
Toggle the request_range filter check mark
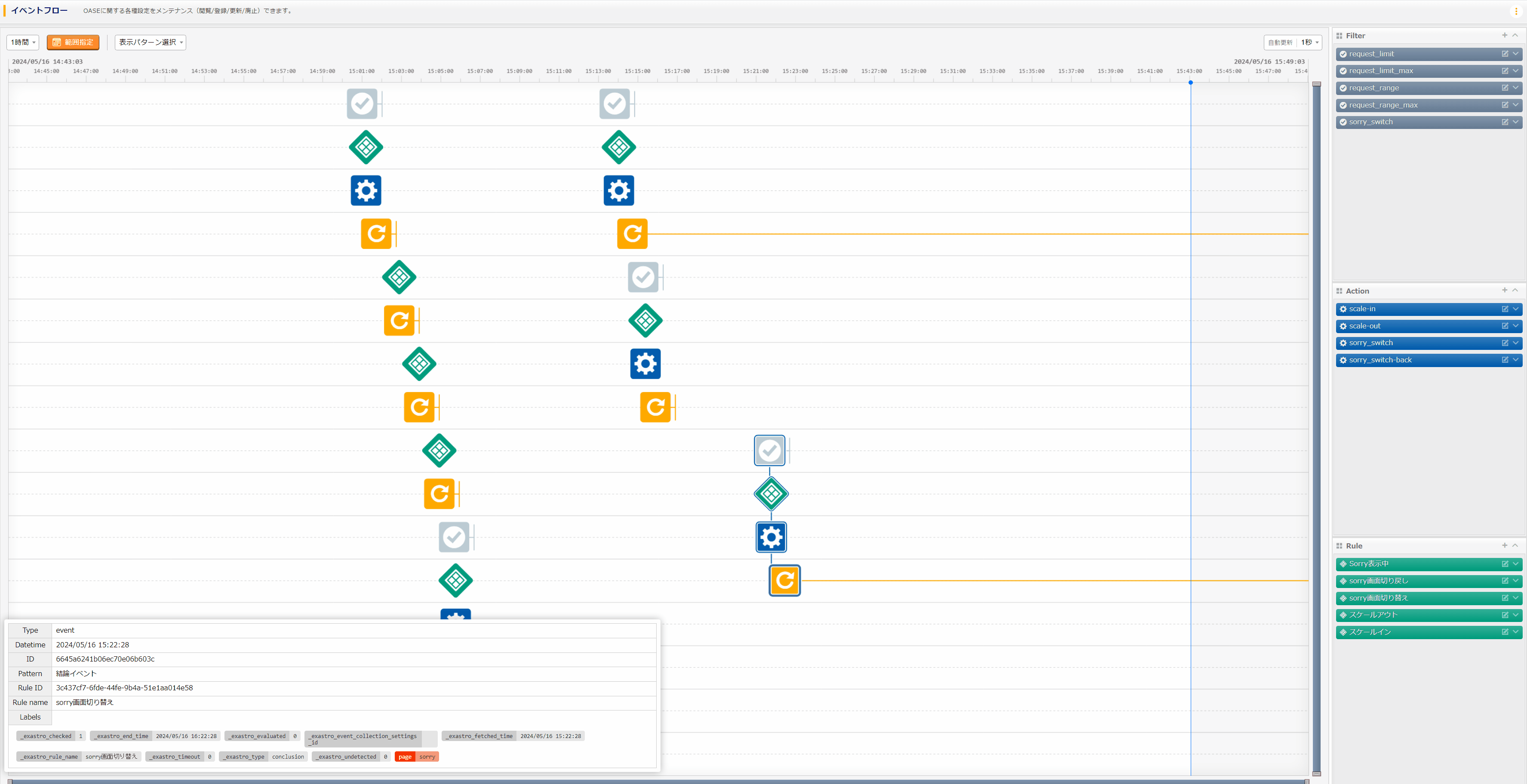coord(1343,88)
